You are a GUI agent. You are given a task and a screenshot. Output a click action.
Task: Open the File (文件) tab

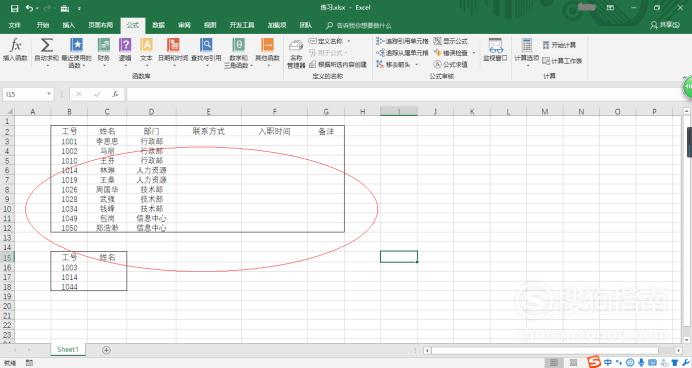tap(15, 25)
